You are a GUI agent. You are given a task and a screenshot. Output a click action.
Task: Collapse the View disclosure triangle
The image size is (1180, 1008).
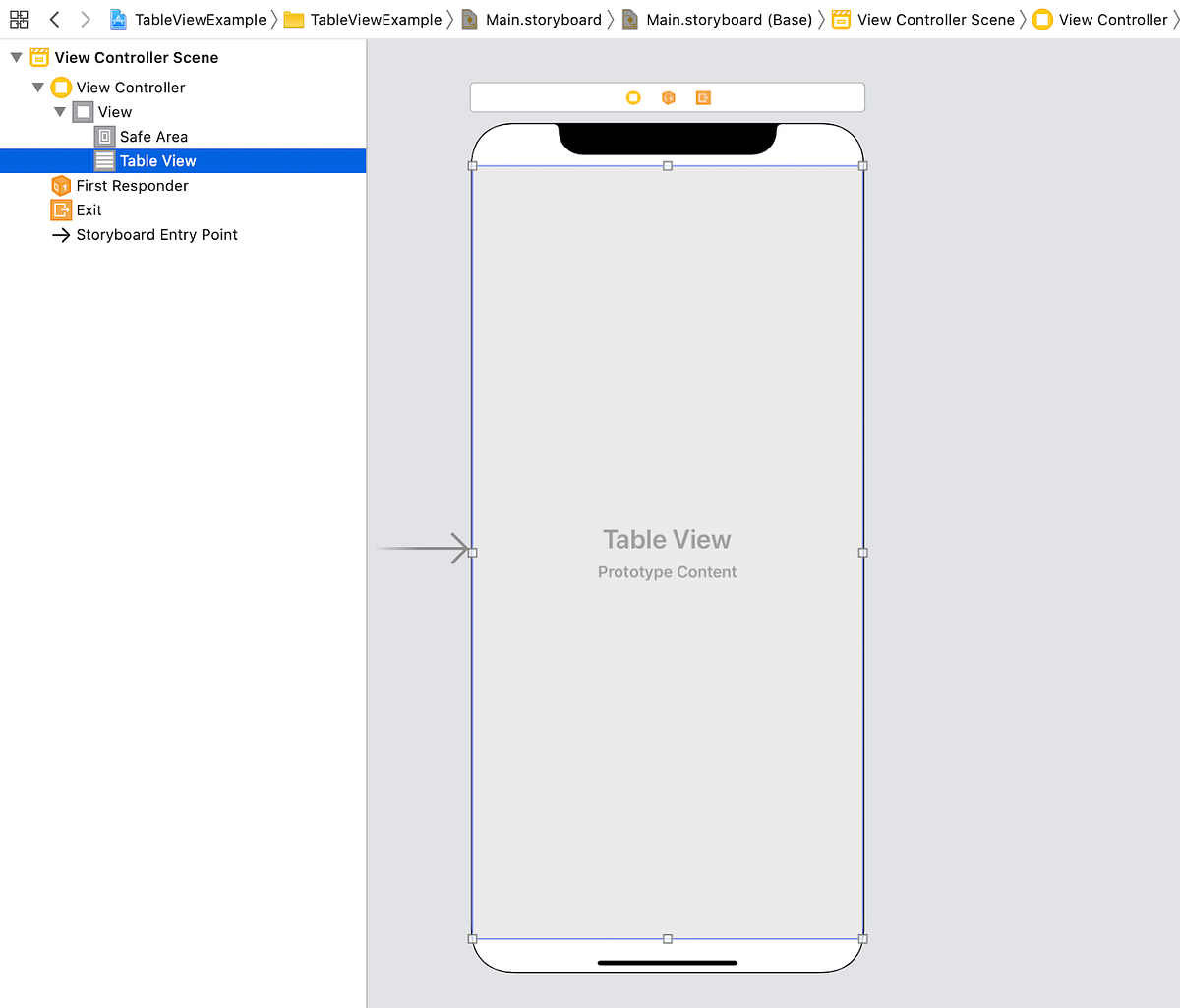60,111
